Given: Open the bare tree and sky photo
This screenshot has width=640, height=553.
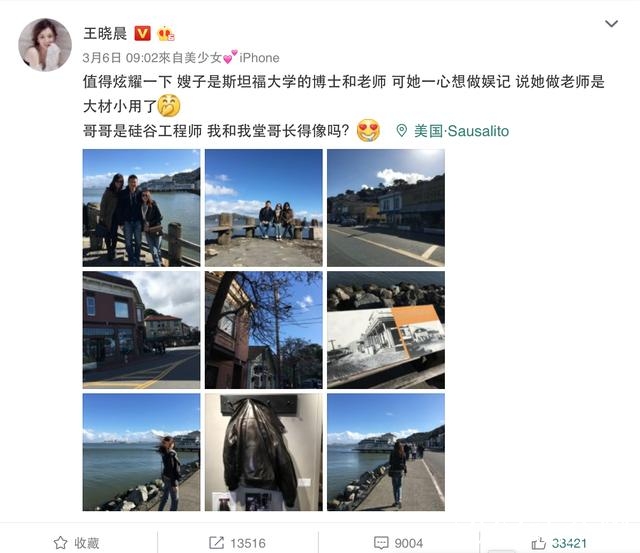Looking at the screenshot, I should pos(264,330).
